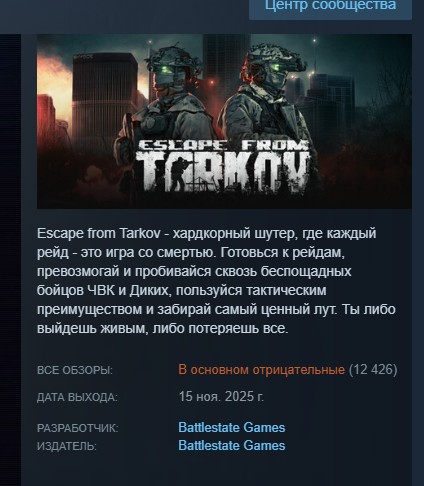
Task: Click the РАЗРАБОТЧИК label
Action: pyautogui.click(x=78, y=428)
